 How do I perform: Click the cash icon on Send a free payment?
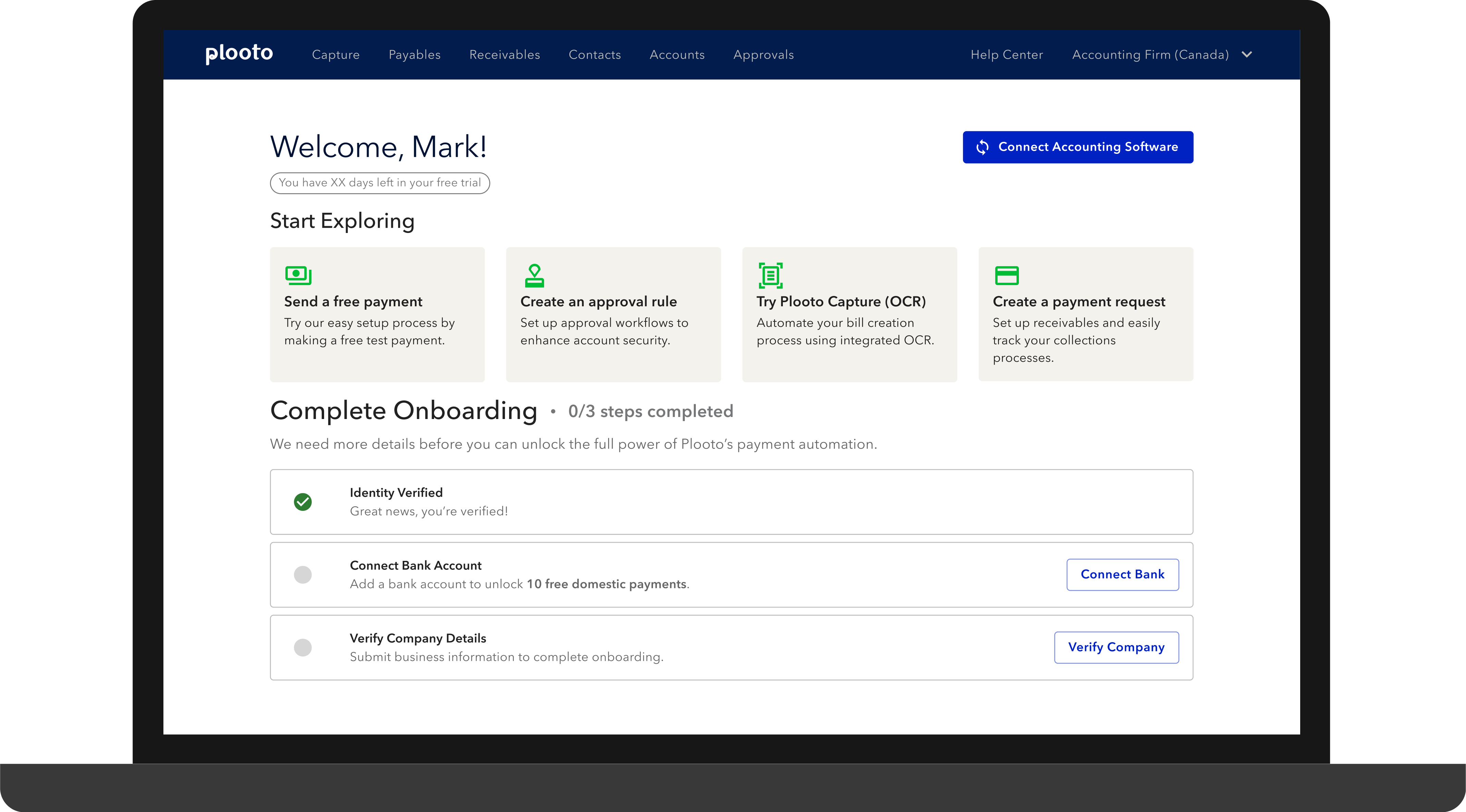point(298,275)
